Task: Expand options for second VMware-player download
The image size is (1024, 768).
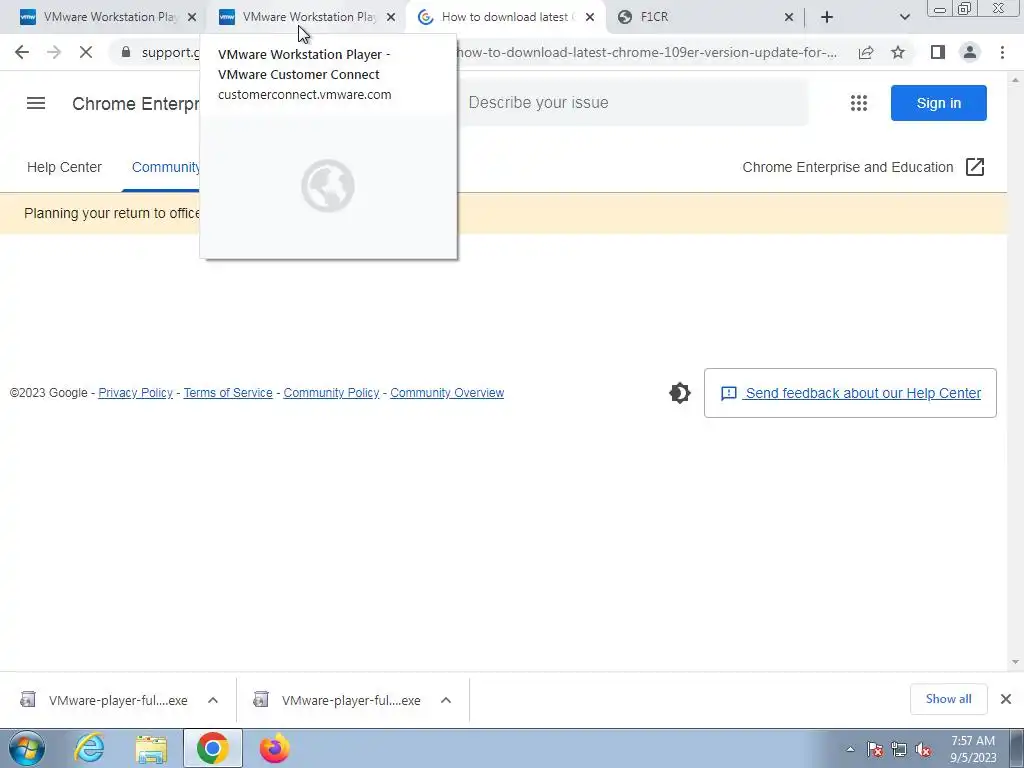Action: (x=446, y=700)
